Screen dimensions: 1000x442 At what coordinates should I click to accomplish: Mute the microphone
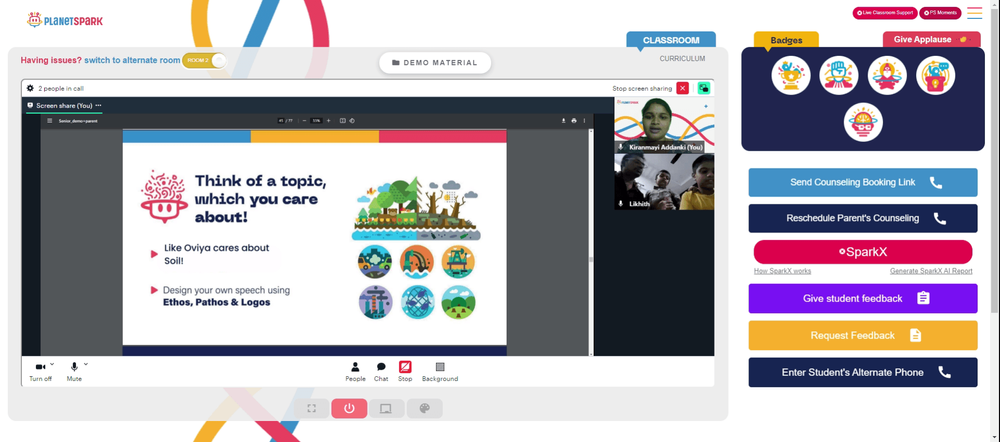pos(74,371)
